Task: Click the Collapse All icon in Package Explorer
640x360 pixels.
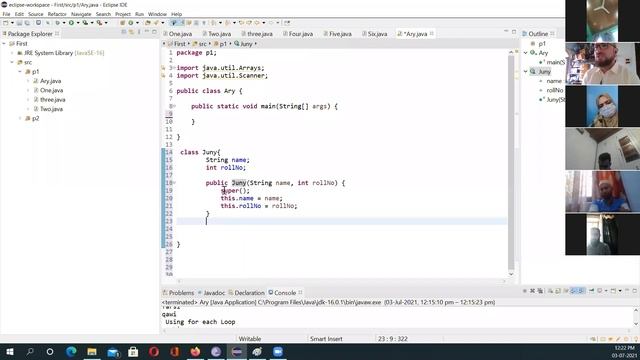Action: [124, 32]
